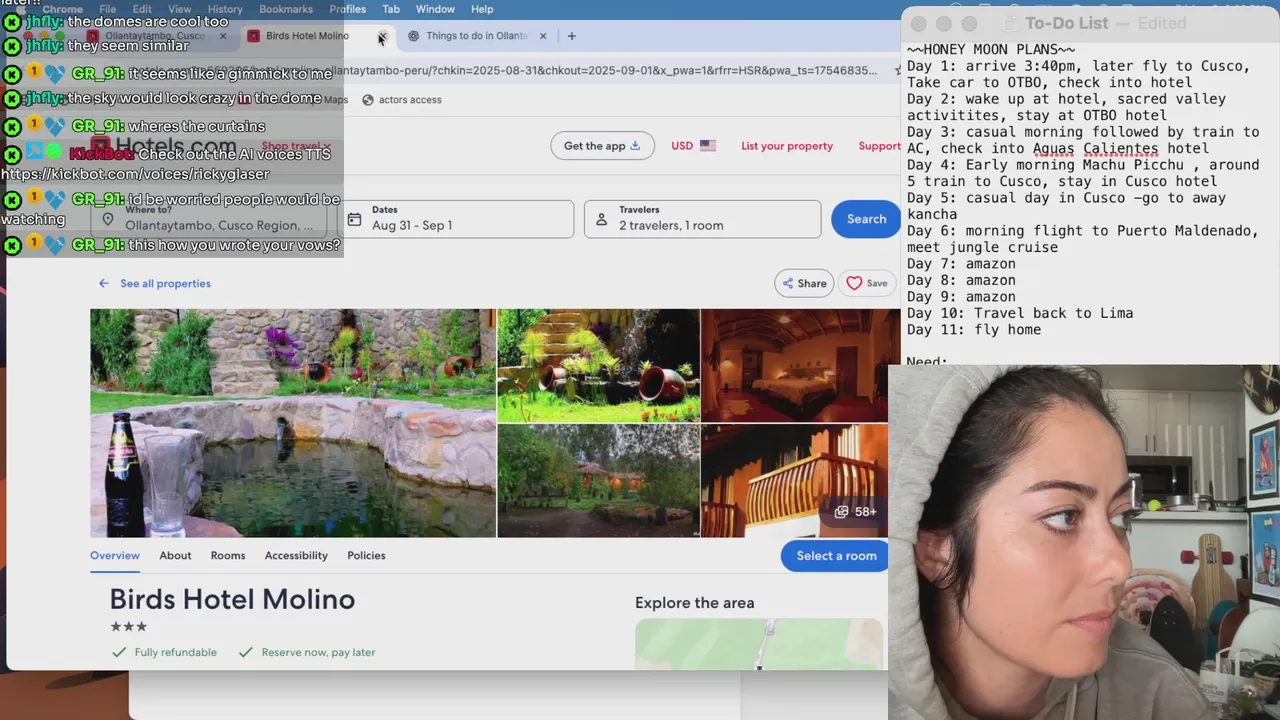Click the Select a room button
This screenshot has height=720, width=1280.
click(x=835, y=556)
